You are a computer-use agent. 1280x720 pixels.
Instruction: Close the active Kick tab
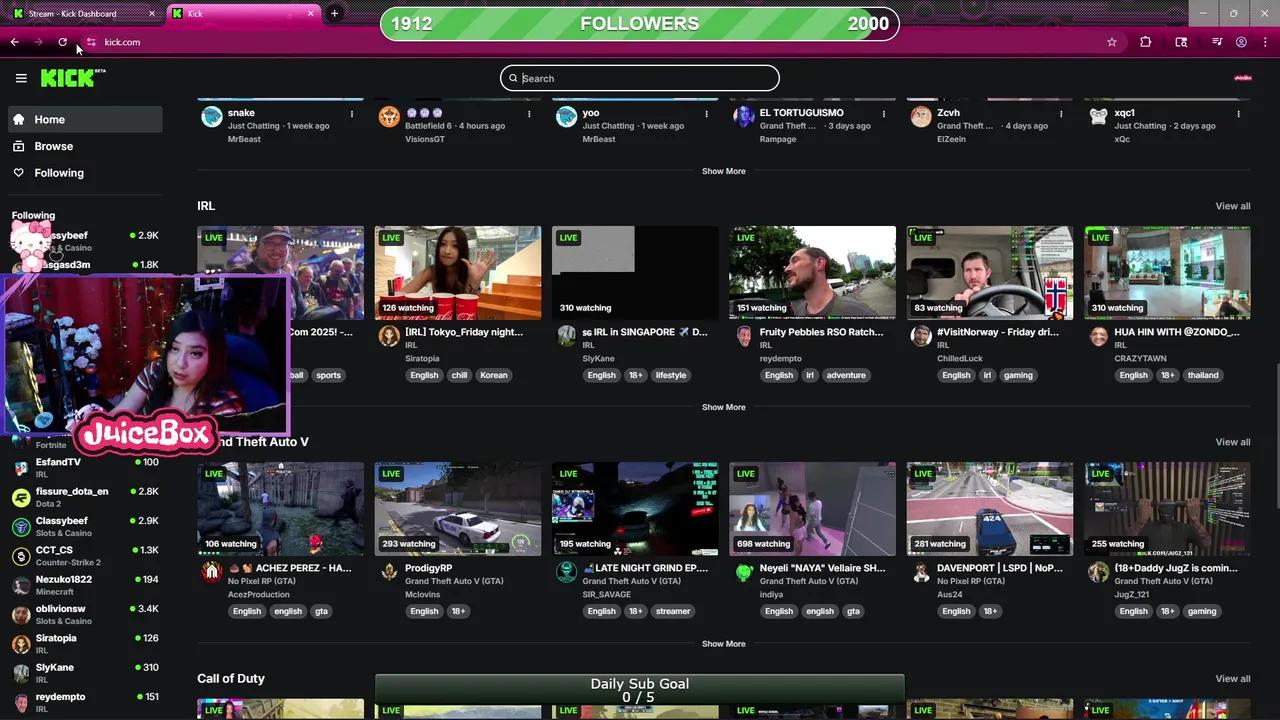coord(311,13)
